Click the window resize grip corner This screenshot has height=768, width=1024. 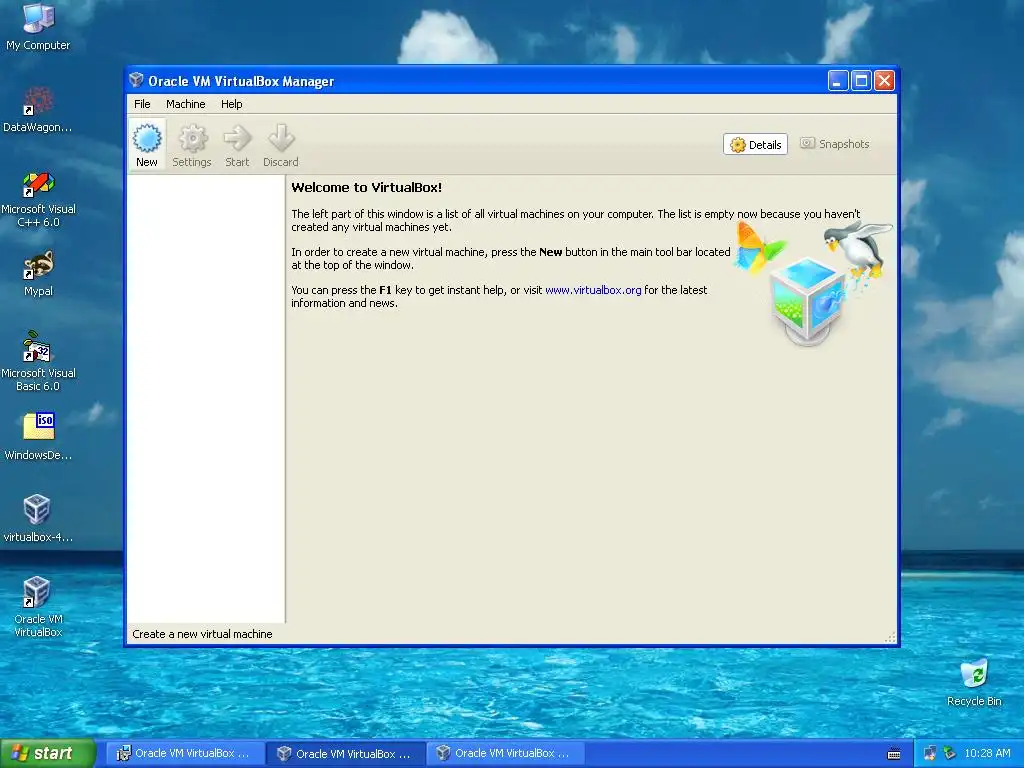point(890,637)
